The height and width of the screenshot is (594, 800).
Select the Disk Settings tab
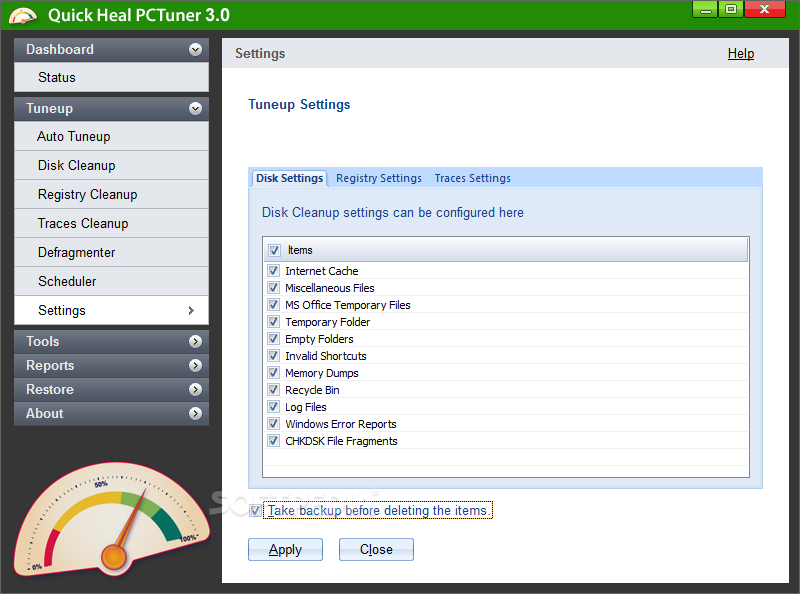(x=289, y=178)
